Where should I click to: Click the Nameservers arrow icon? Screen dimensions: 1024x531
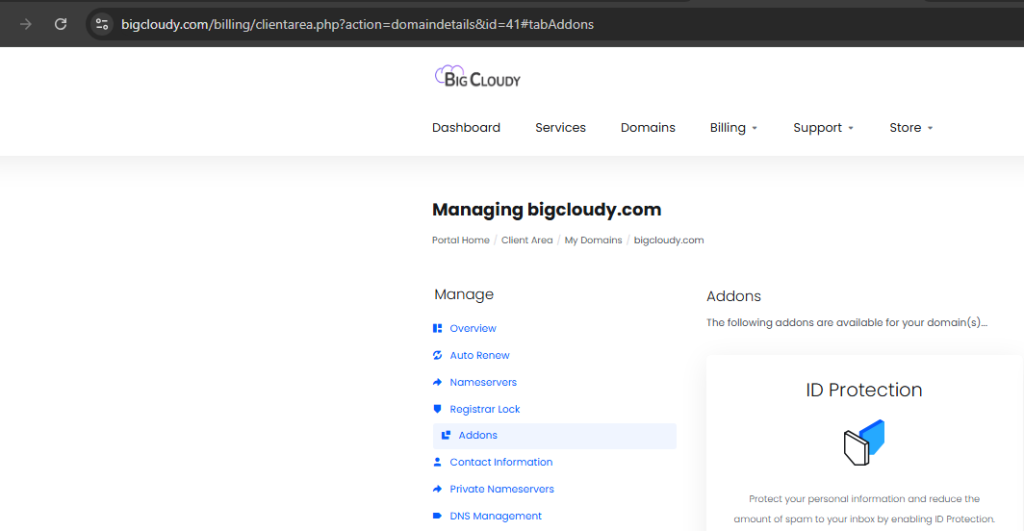point(437,382)
